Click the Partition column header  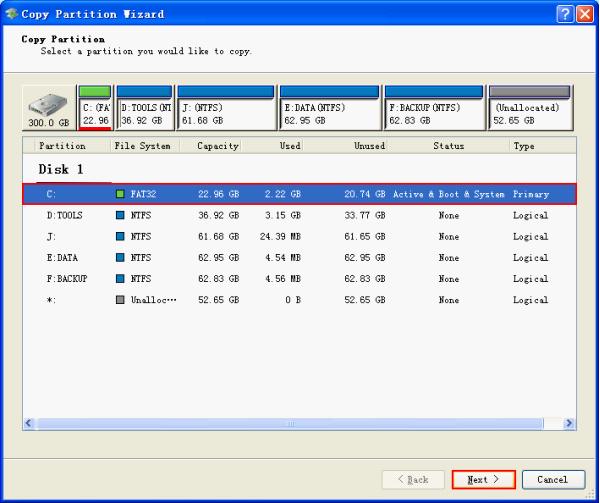[62, 146]
